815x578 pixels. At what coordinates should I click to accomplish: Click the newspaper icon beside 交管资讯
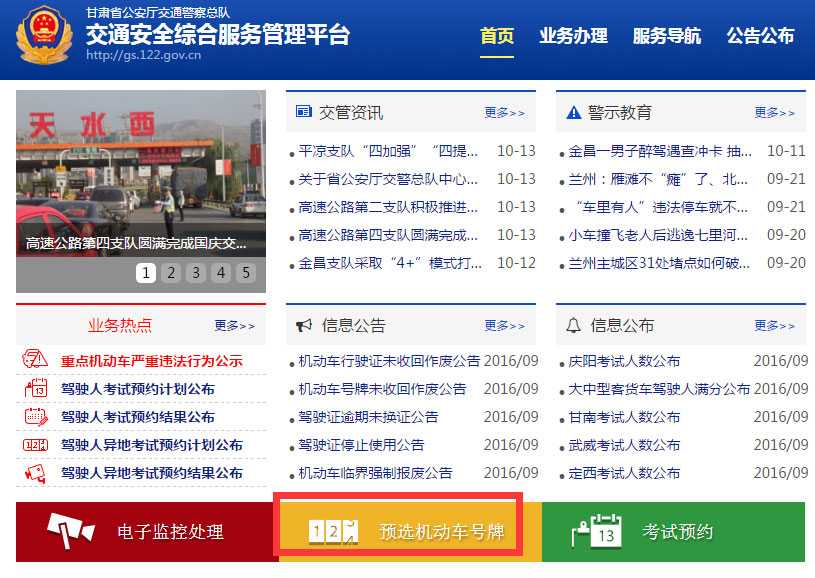304,112
